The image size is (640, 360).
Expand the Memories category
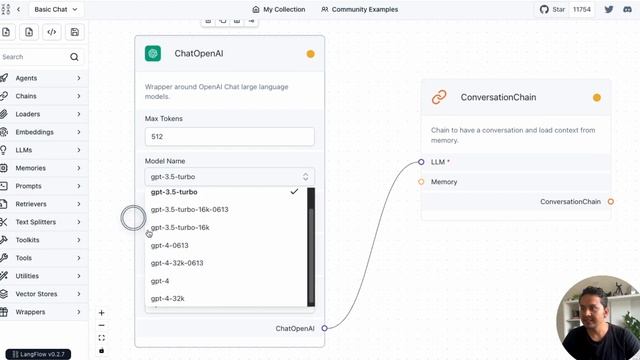(44, 168)
